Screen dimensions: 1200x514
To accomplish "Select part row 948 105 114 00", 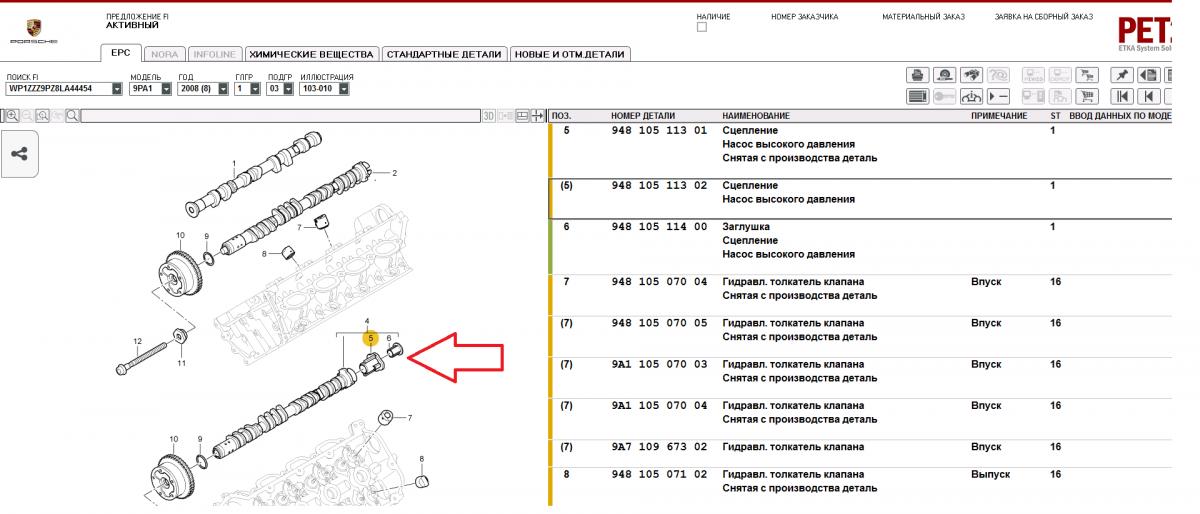I will pos(658,227).
